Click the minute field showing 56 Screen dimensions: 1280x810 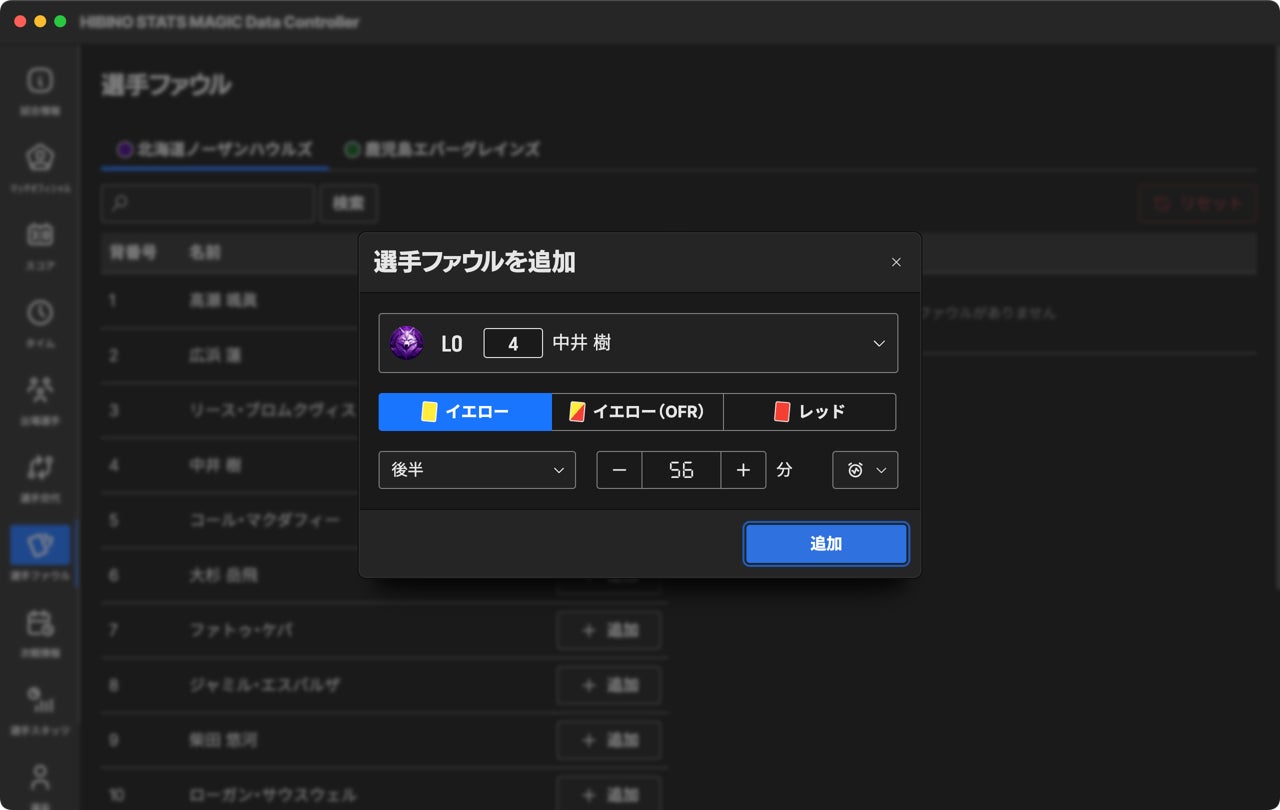(681, 470)
